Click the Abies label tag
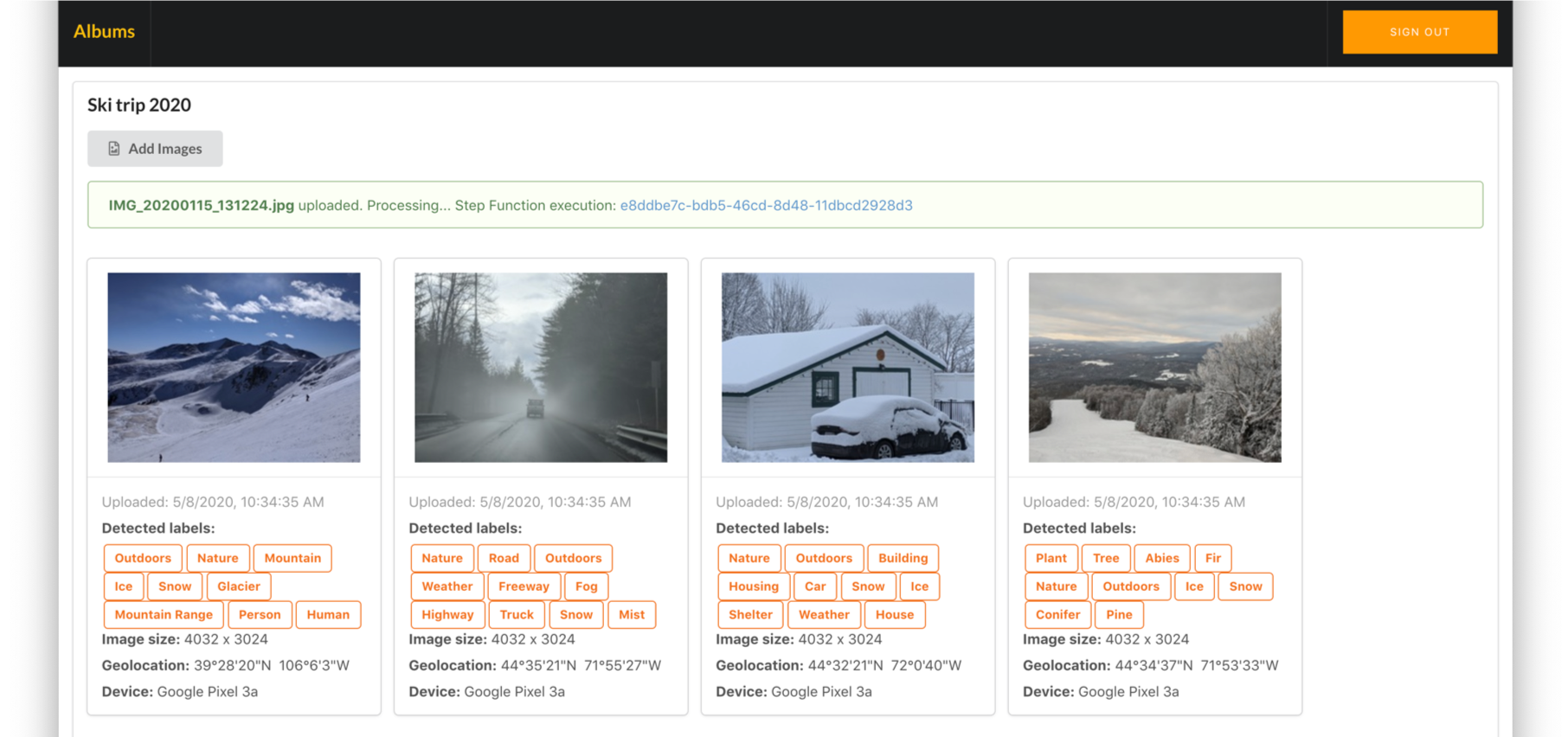This screenshot has height=737, width=1568. point(1162,558)
